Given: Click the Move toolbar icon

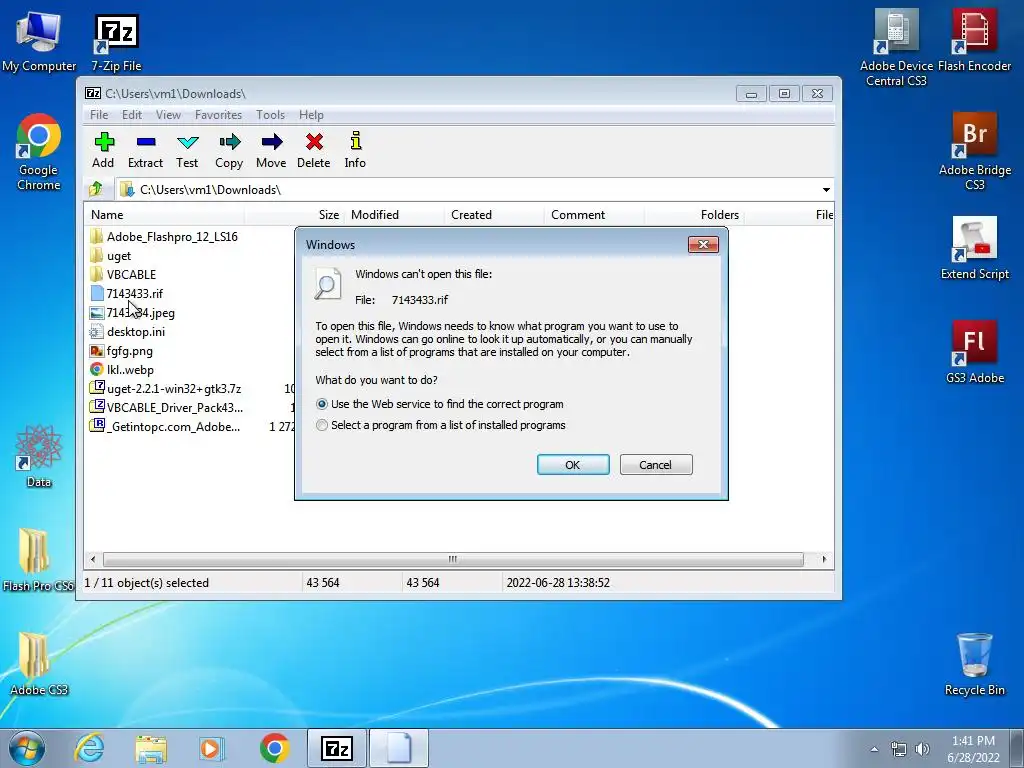Looking at the screenshot, I should pyautogui.click(x=271, y=150).
